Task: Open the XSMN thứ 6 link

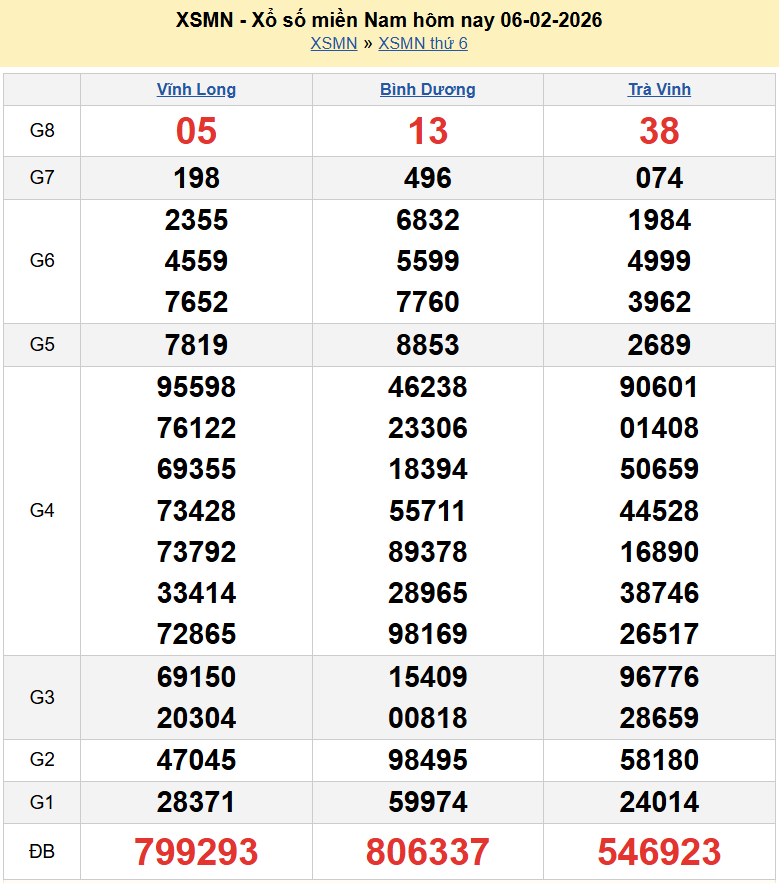Action: point(423,43)
